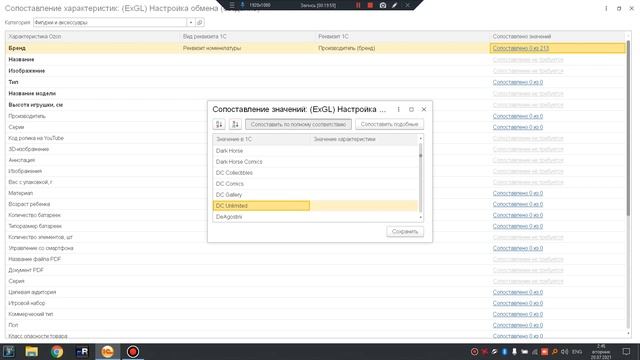Select the Аннотация row
Screen dimensions: 640x360
[x=315, y=160]
